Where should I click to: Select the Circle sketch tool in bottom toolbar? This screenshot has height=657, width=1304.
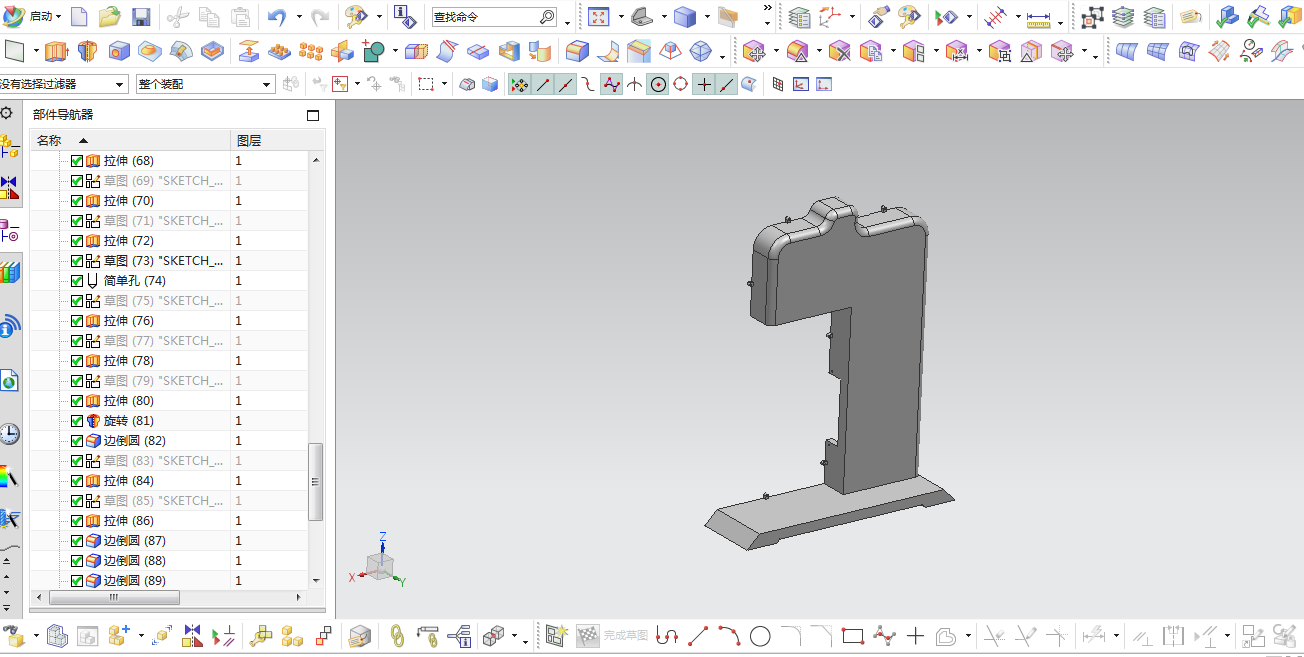[x=760, y=635]
